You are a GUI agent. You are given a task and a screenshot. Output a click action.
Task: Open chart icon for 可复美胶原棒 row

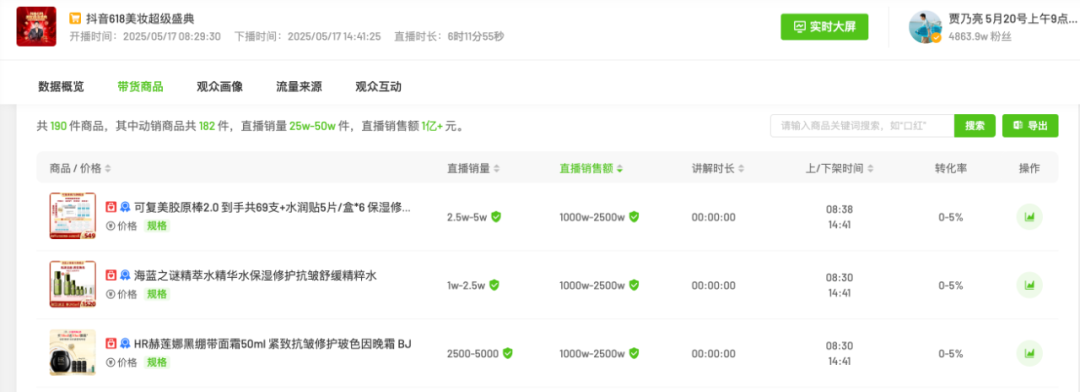click(1030, 217)
